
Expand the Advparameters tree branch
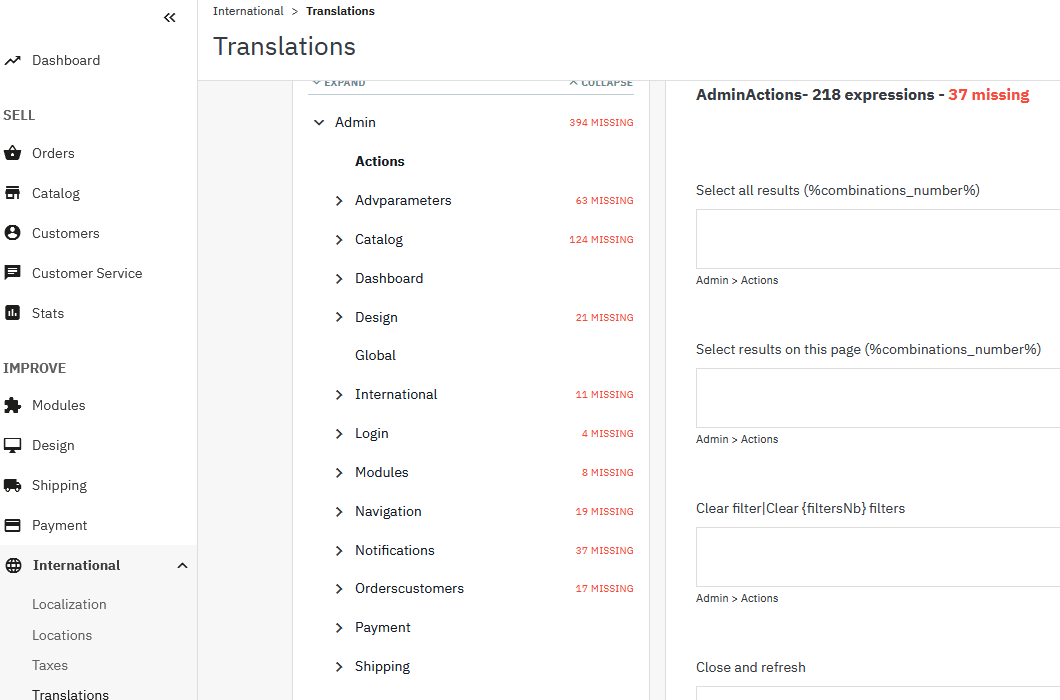(x=339, y=201)
